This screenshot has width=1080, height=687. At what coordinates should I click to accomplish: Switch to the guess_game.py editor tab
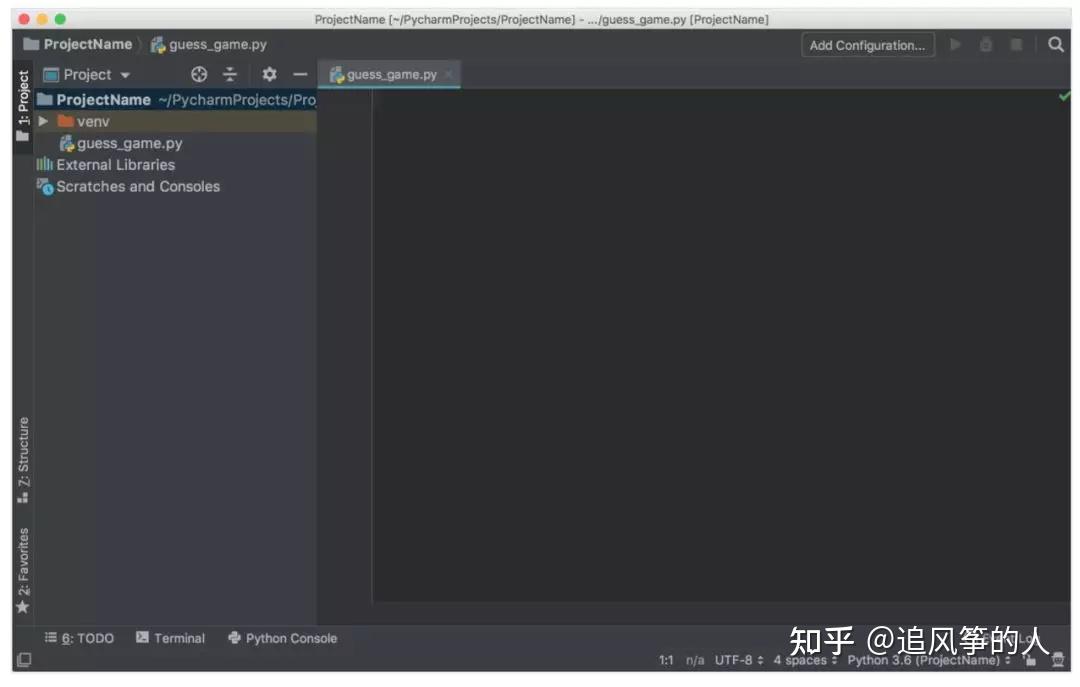coord(390,74)
